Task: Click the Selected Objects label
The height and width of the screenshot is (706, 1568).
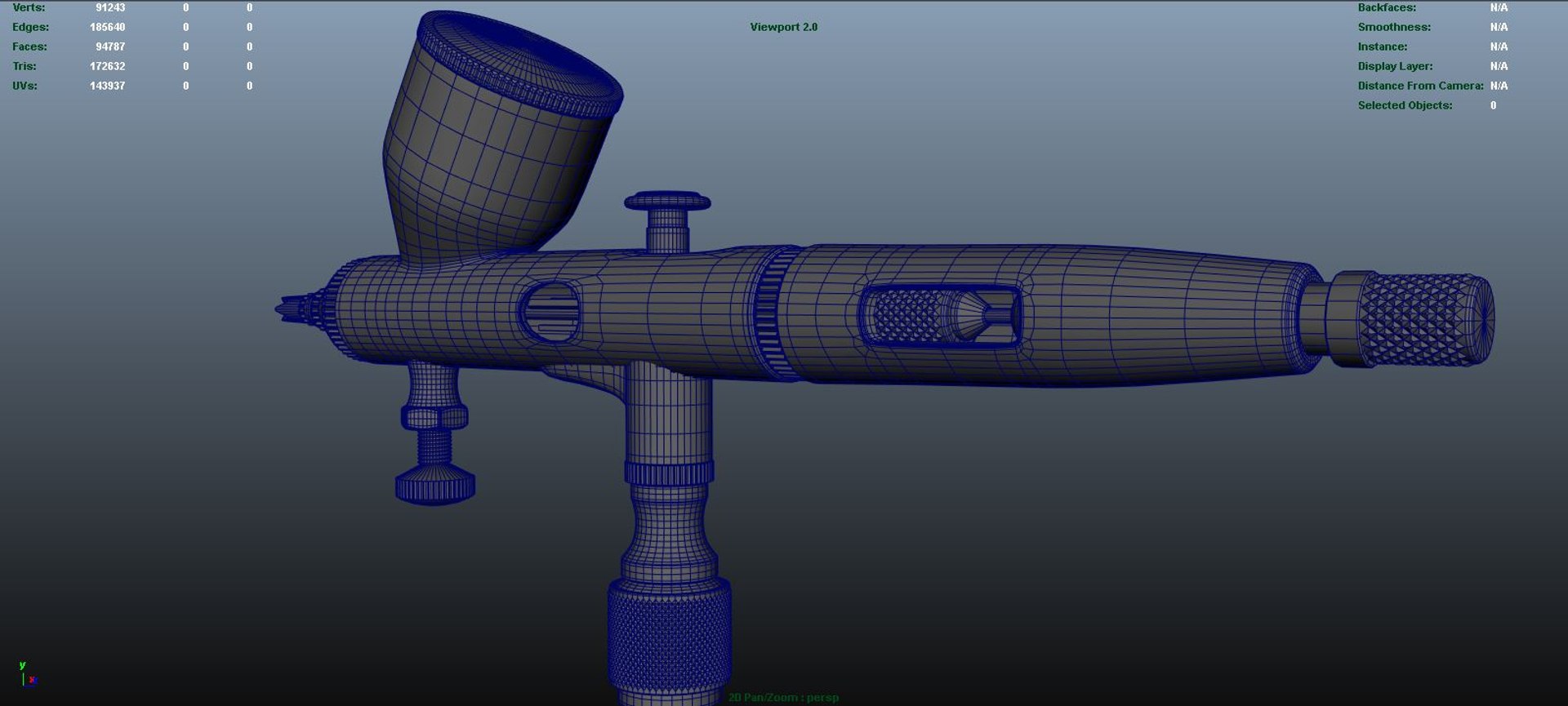Action: coord(1405,105)
